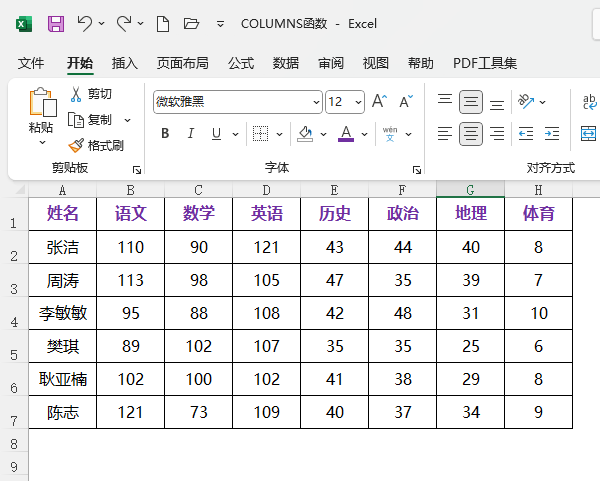Viewport: 600px width, 481px height.
Task: Switch to the 页面布局 tab
Action: pos(183,63)
